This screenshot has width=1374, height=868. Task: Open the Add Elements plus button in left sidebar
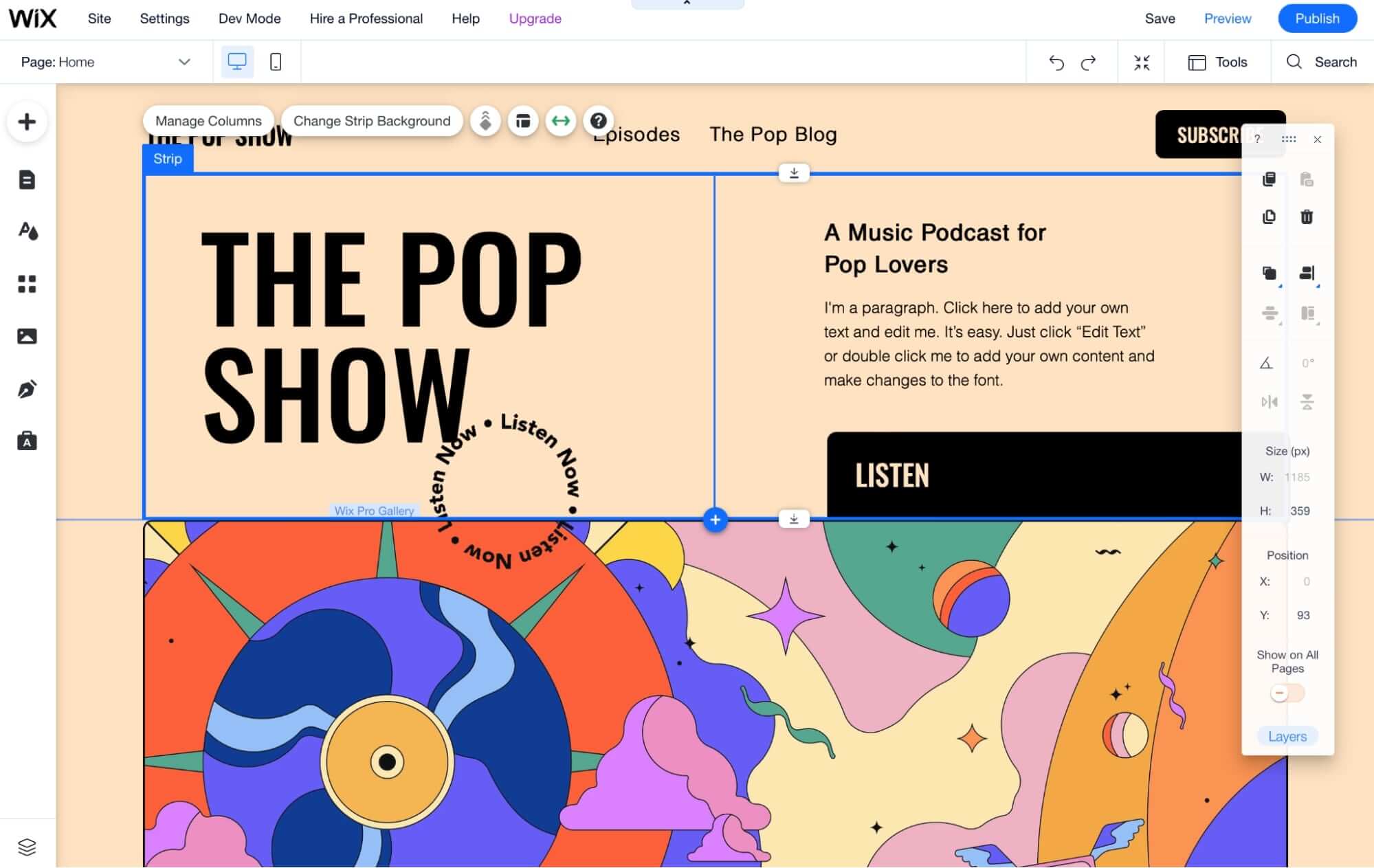[x=27, y=122]
